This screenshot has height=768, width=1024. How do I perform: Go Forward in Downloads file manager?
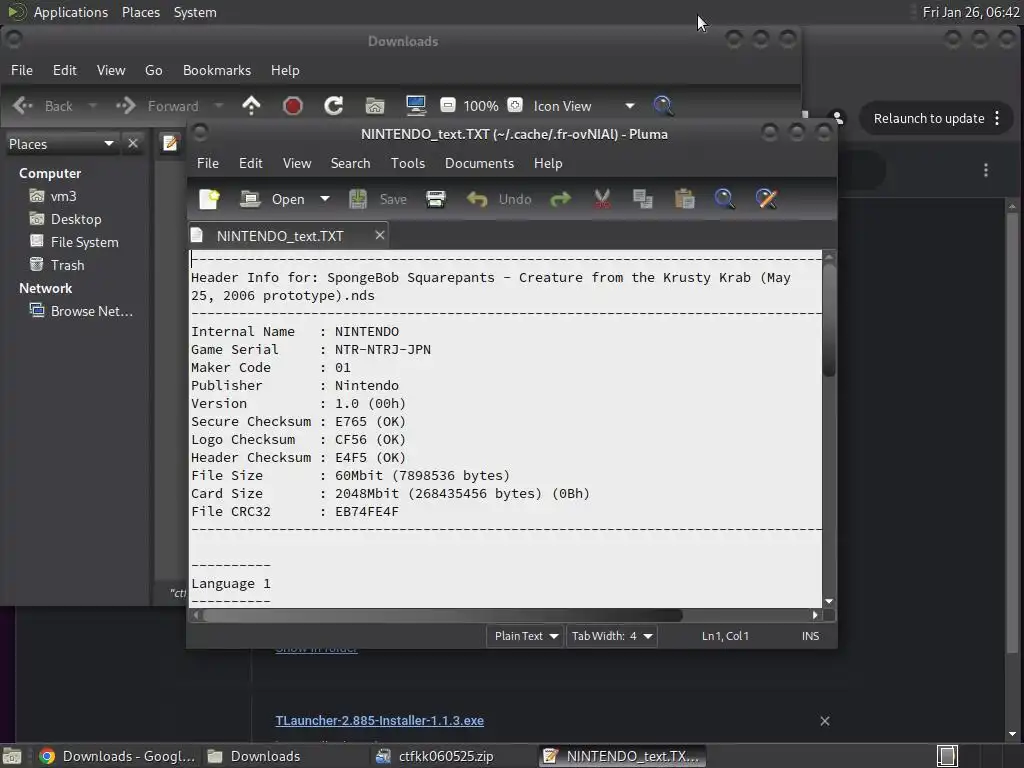pyautogui.click(x=157, y=106)
